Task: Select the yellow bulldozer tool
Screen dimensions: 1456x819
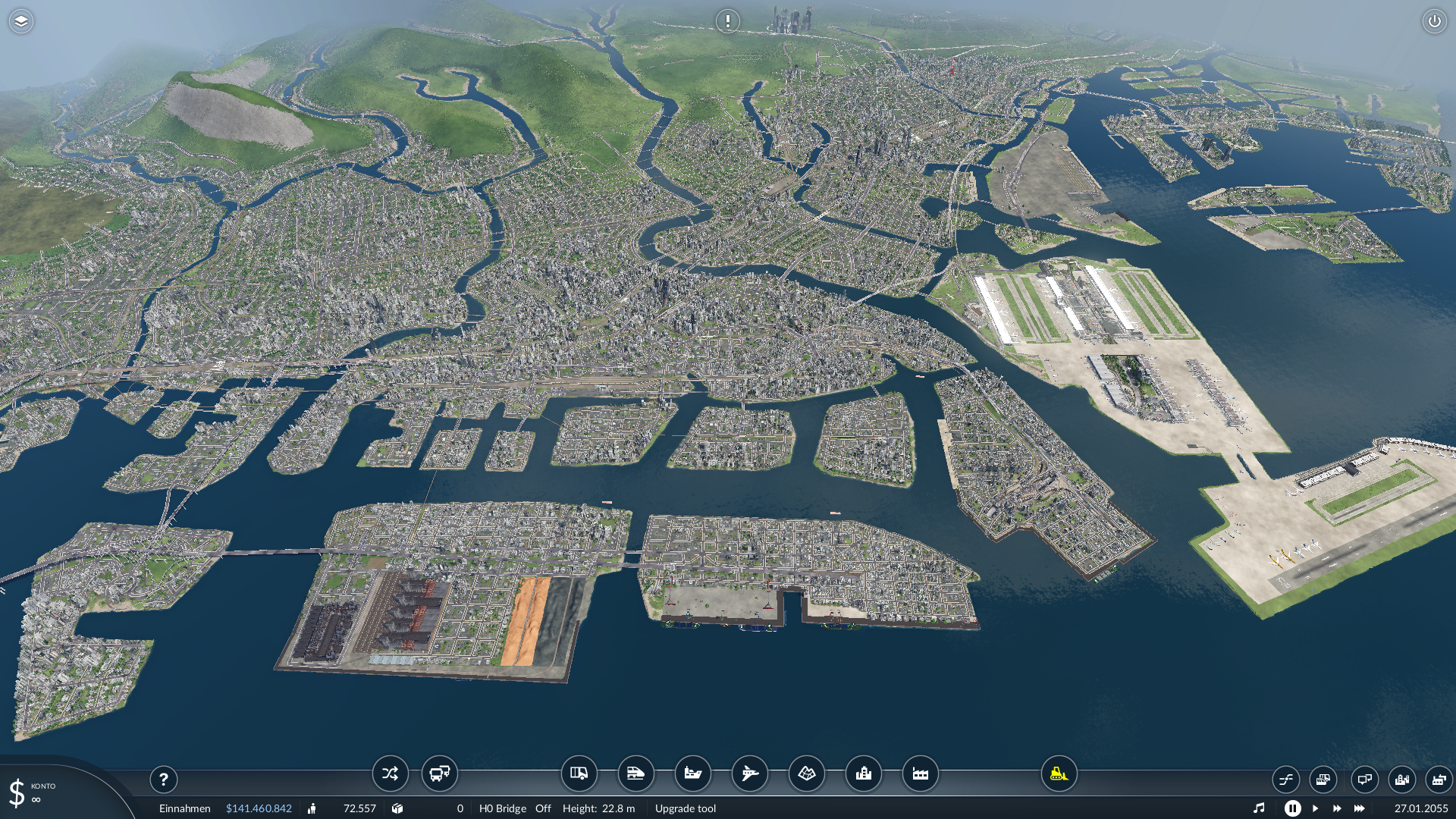Action: coord(1059,773)
